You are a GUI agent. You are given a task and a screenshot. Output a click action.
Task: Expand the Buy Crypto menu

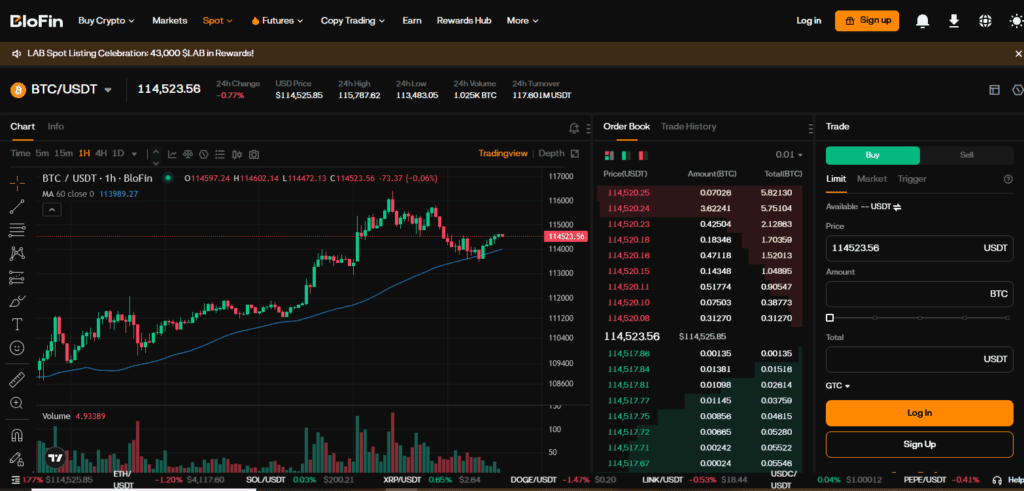click(106, 21)
